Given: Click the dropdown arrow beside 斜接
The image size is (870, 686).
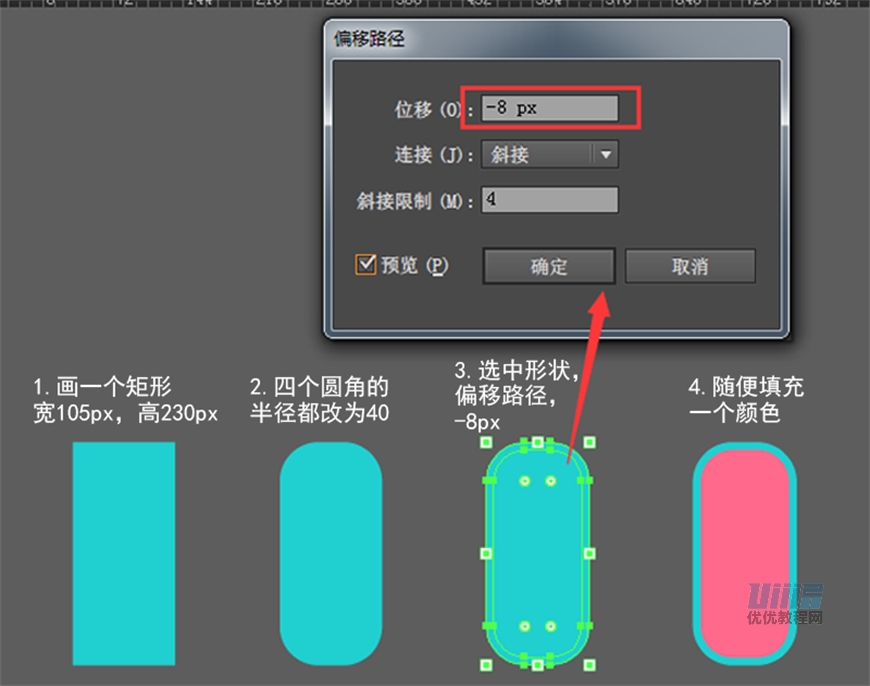Looking at the screenshot, I should click(x=606, y=155).
